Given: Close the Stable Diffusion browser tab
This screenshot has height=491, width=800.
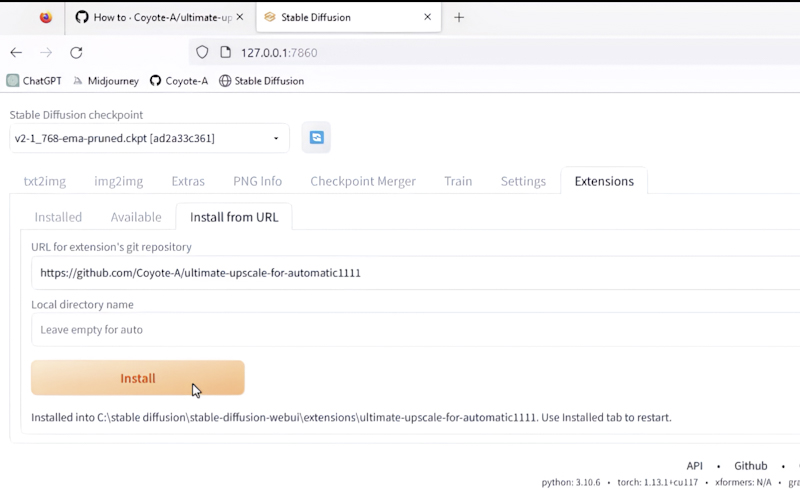Looking at the screenshot, I should (x=428, y=17).
